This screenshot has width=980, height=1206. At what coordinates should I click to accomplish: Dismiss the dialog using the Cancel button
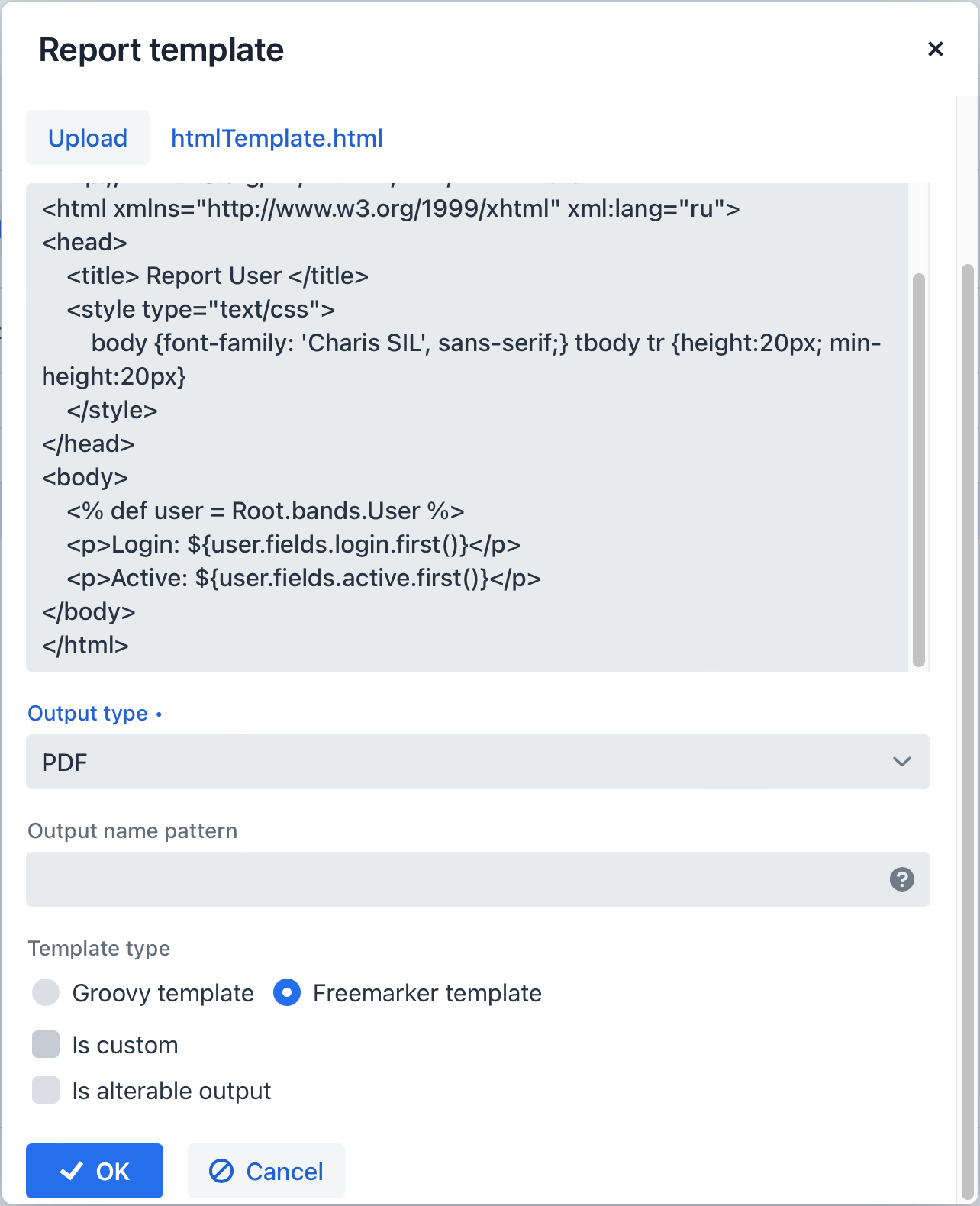(x=266, y=1171)
